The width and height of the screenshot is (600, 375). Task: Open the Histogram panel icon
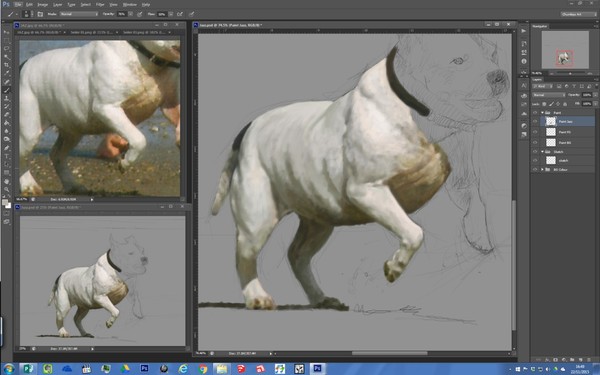pos(524,113)
